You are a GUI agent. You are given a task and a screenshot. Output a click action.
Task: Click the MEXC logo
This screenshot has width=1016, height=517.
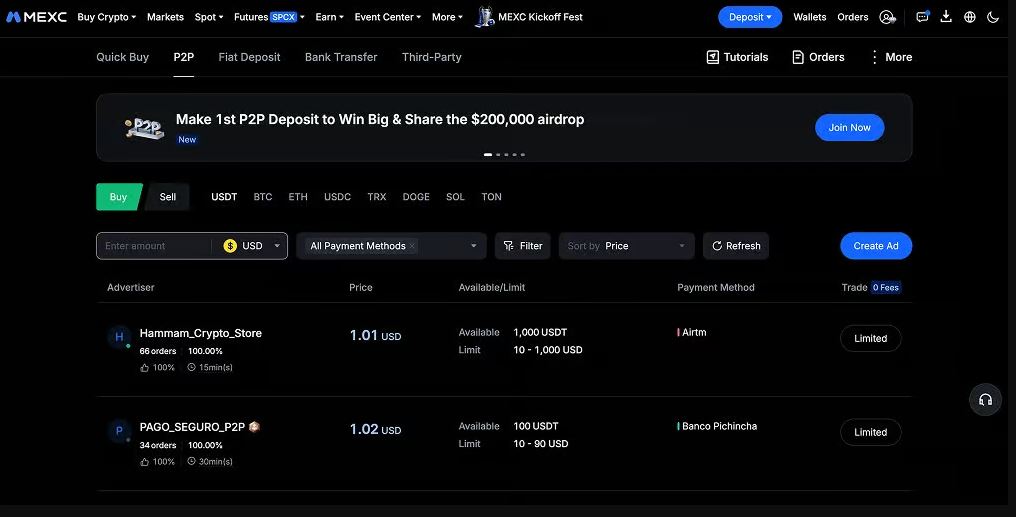tap(36, 17)
